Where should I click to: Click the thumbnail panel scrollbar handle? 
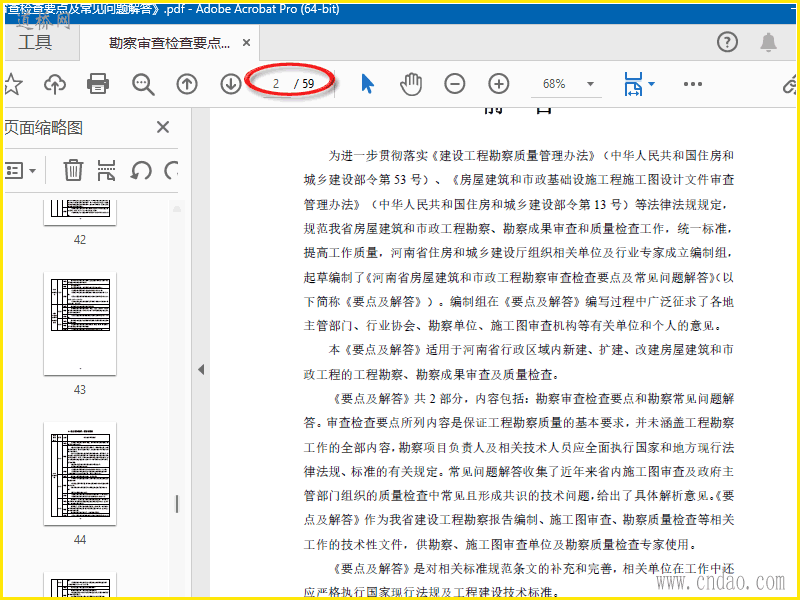click(x=177, y=504)
